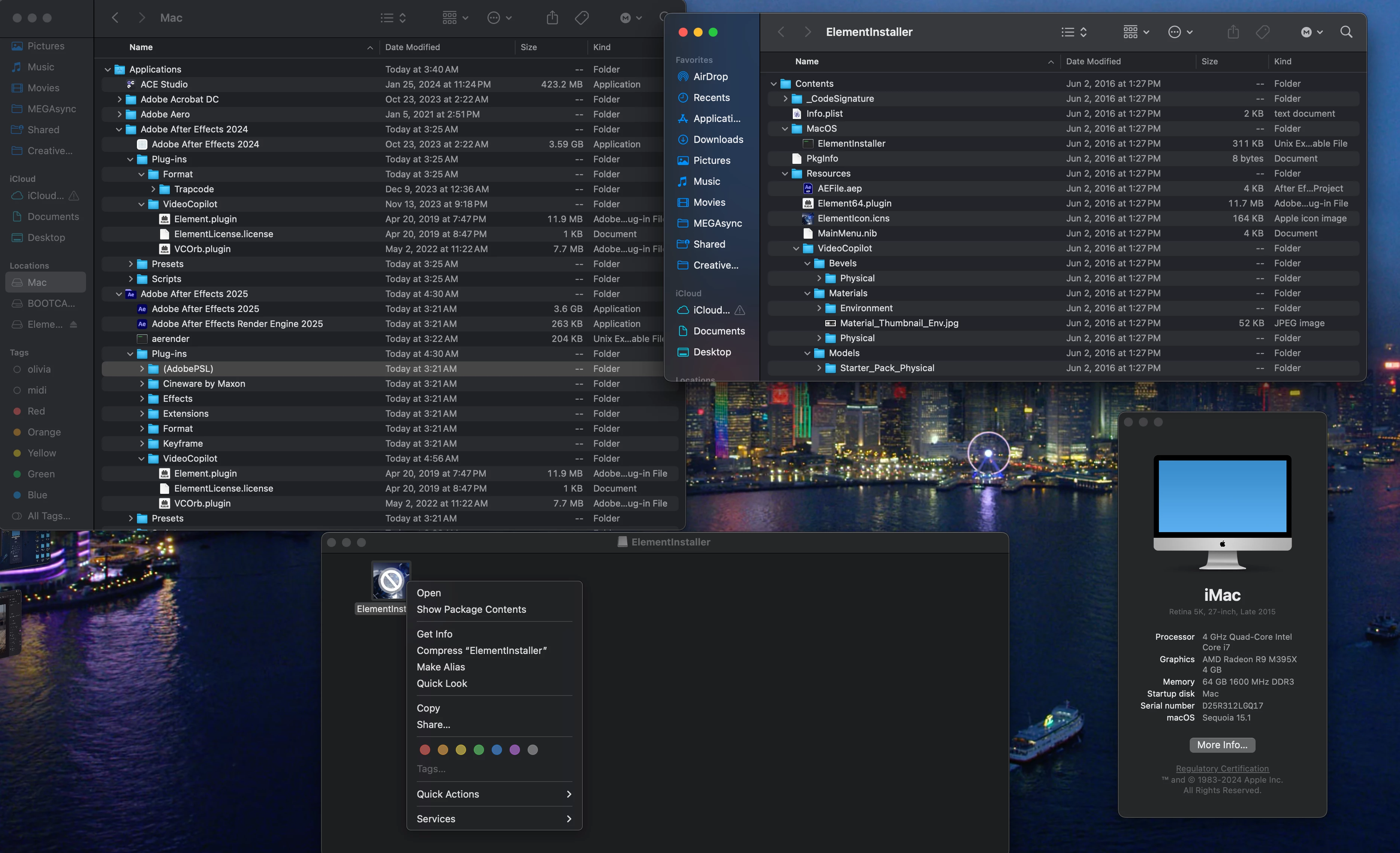
Task: Click the back arrow in Mac window
Action: (x=115, y=18)
